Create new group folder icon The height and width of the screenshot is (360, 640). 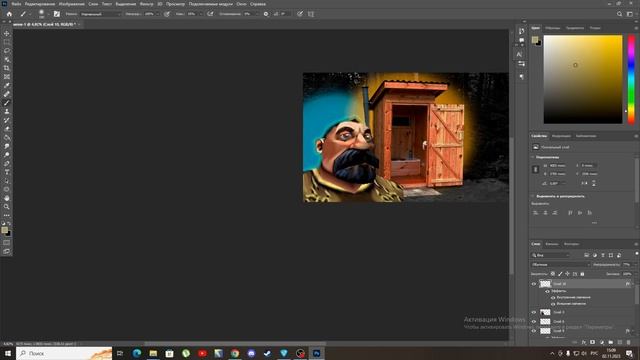click(611, 342)
